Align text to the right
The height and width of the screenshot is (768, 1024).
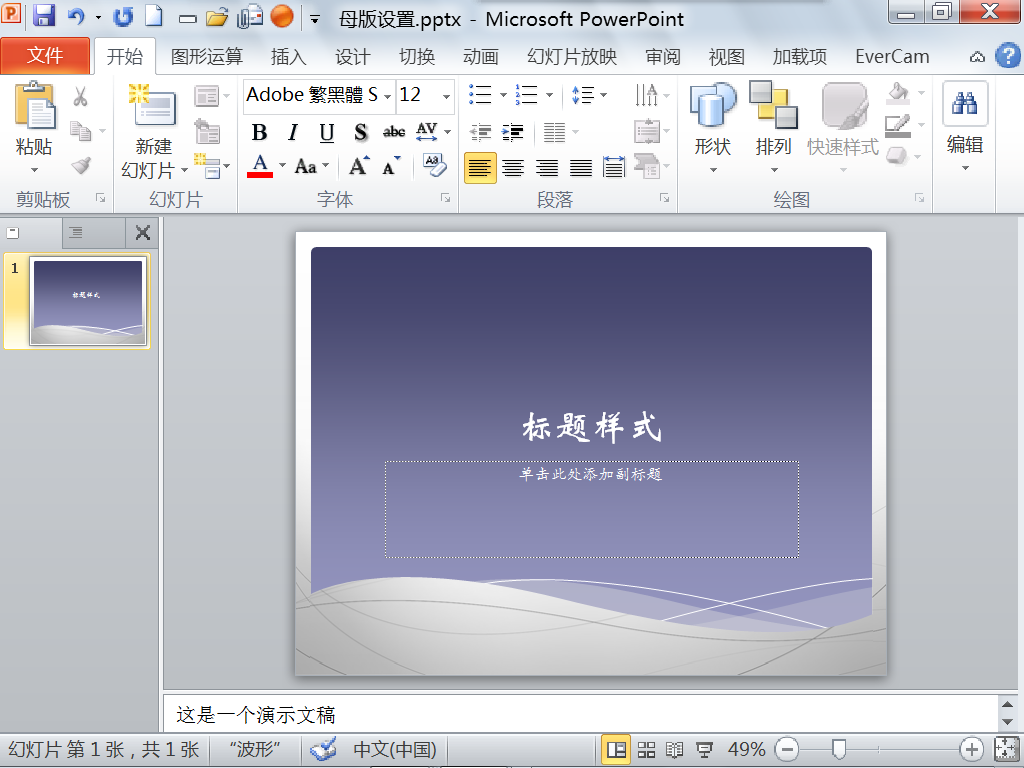tap(547, 167)
